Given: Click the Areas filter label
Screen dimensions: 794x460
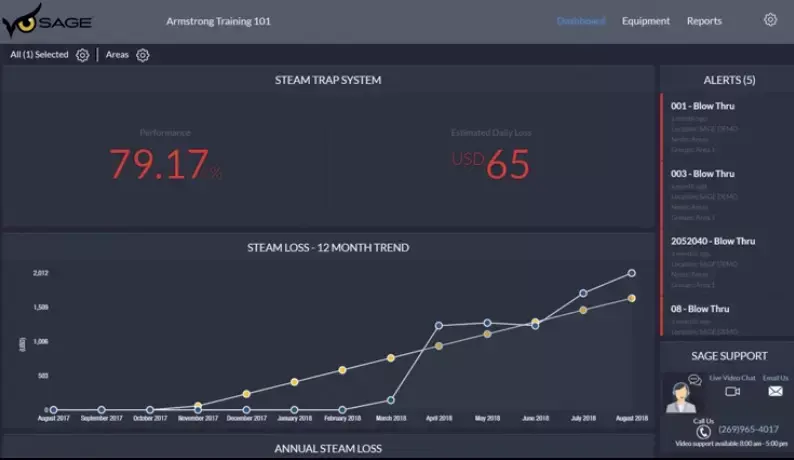Looking at the screenshot, I should pos(117,55).
